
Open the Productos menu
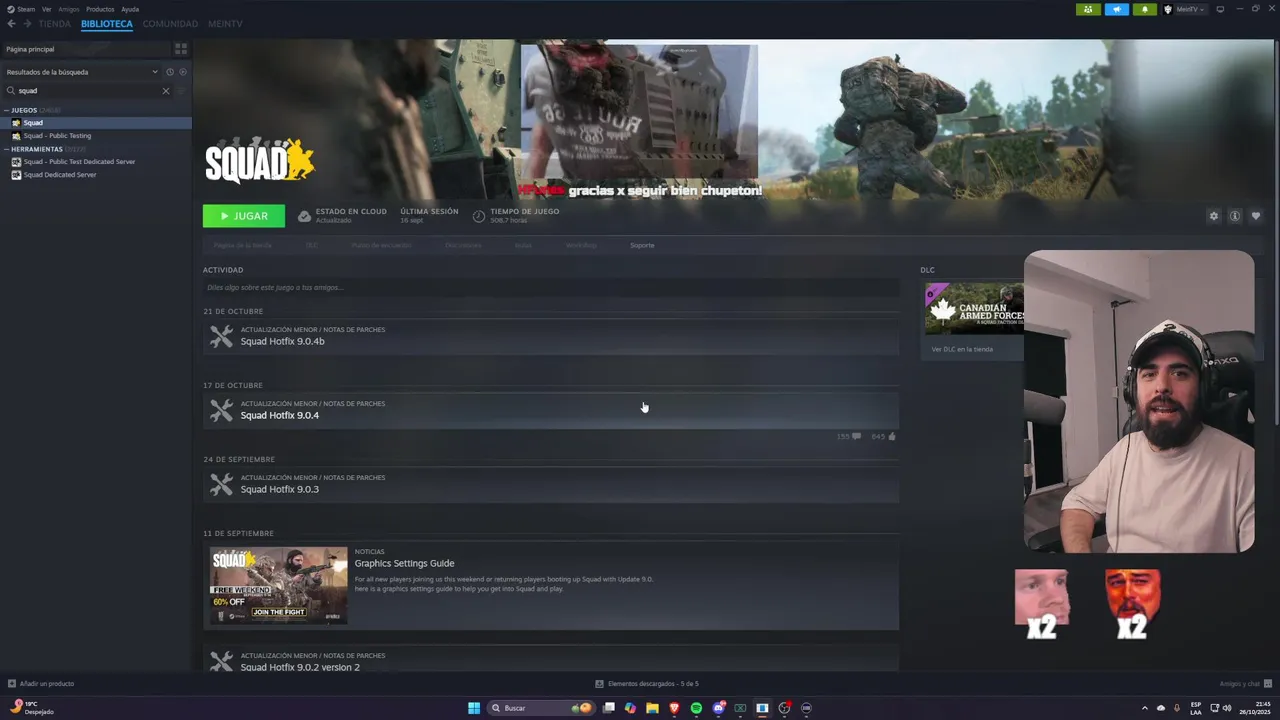coord(100,9)
